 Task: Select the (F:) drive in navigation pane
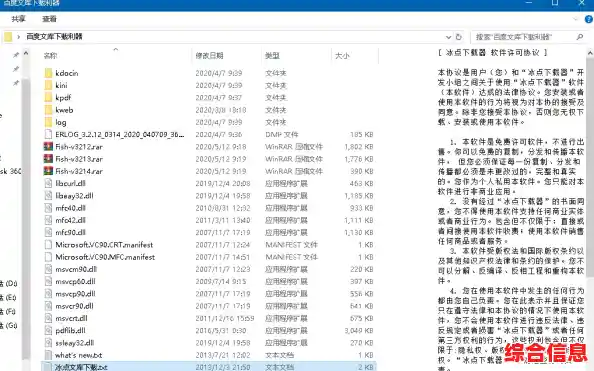(9, 312)
